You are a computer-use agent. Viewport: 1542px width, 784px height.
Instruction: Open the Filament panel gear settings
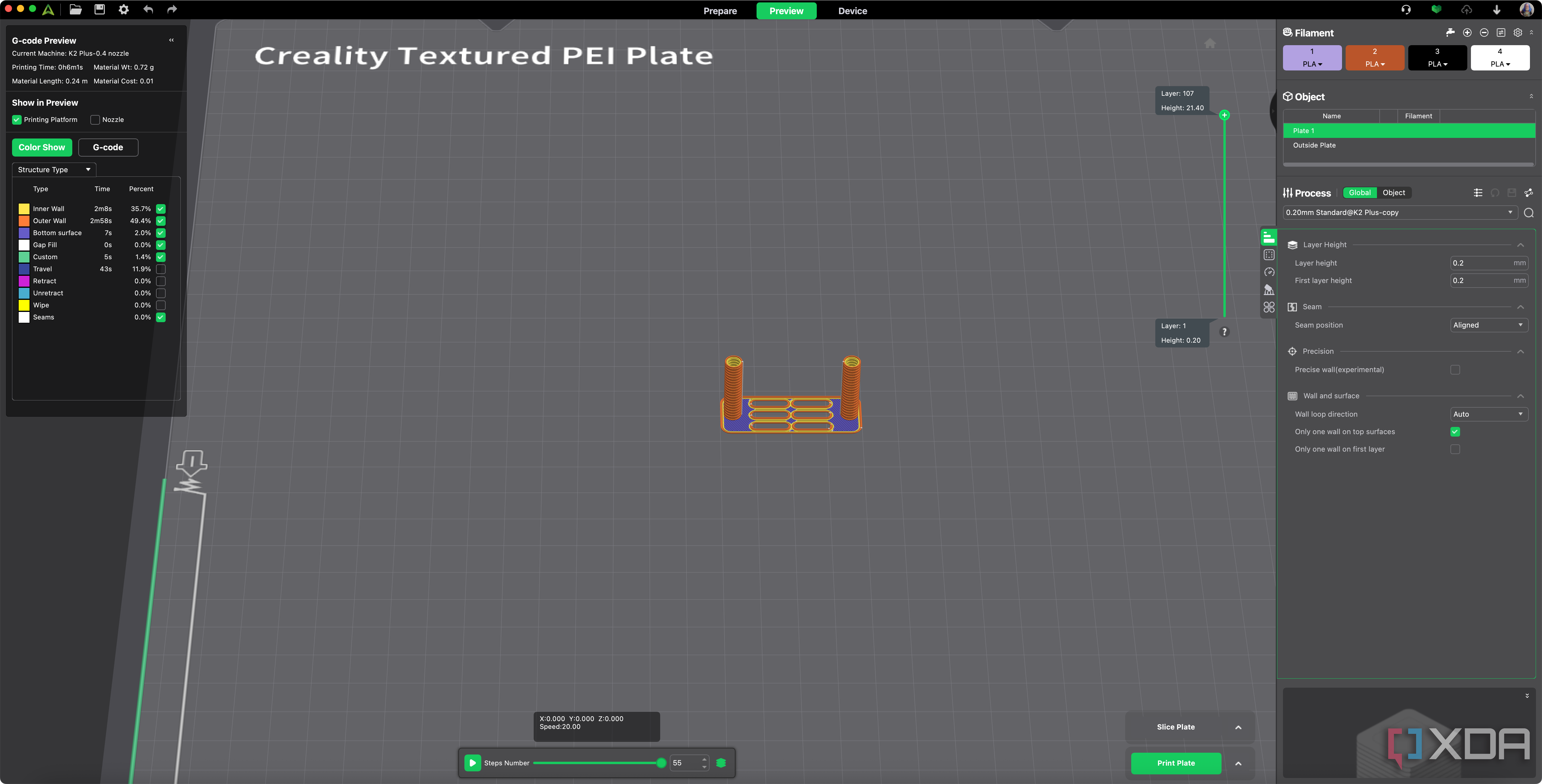point(1518,32)
